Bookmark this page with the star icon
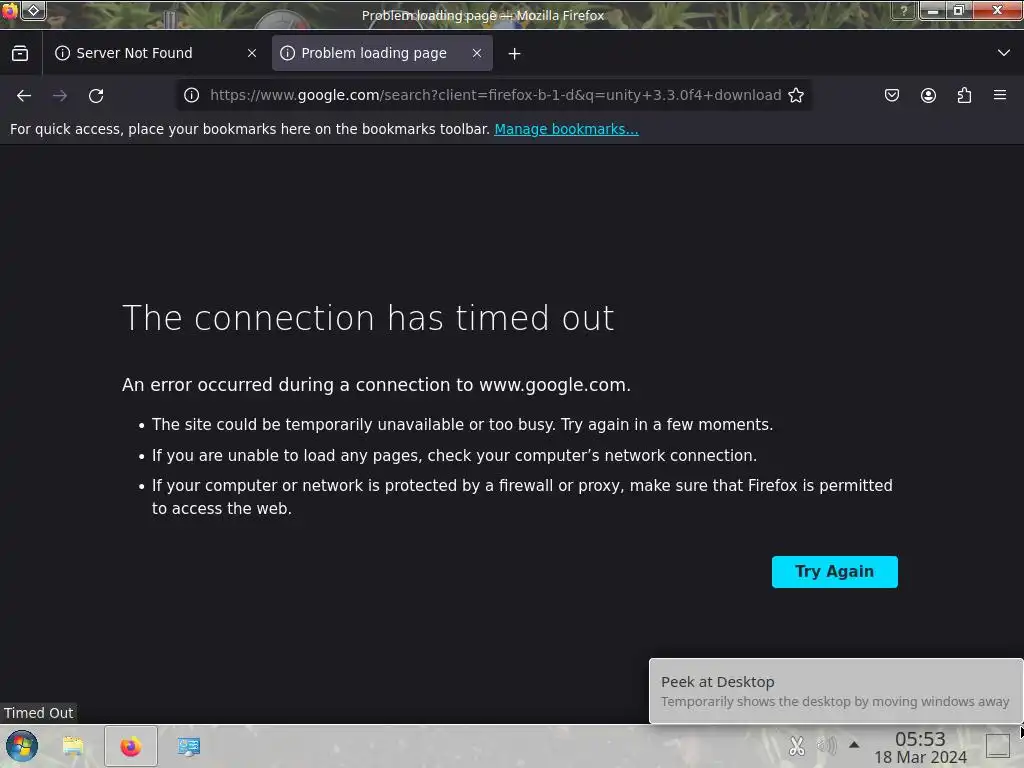Image resolution: width=1024 pixels, height=768 pixels. tap(795, 95)
